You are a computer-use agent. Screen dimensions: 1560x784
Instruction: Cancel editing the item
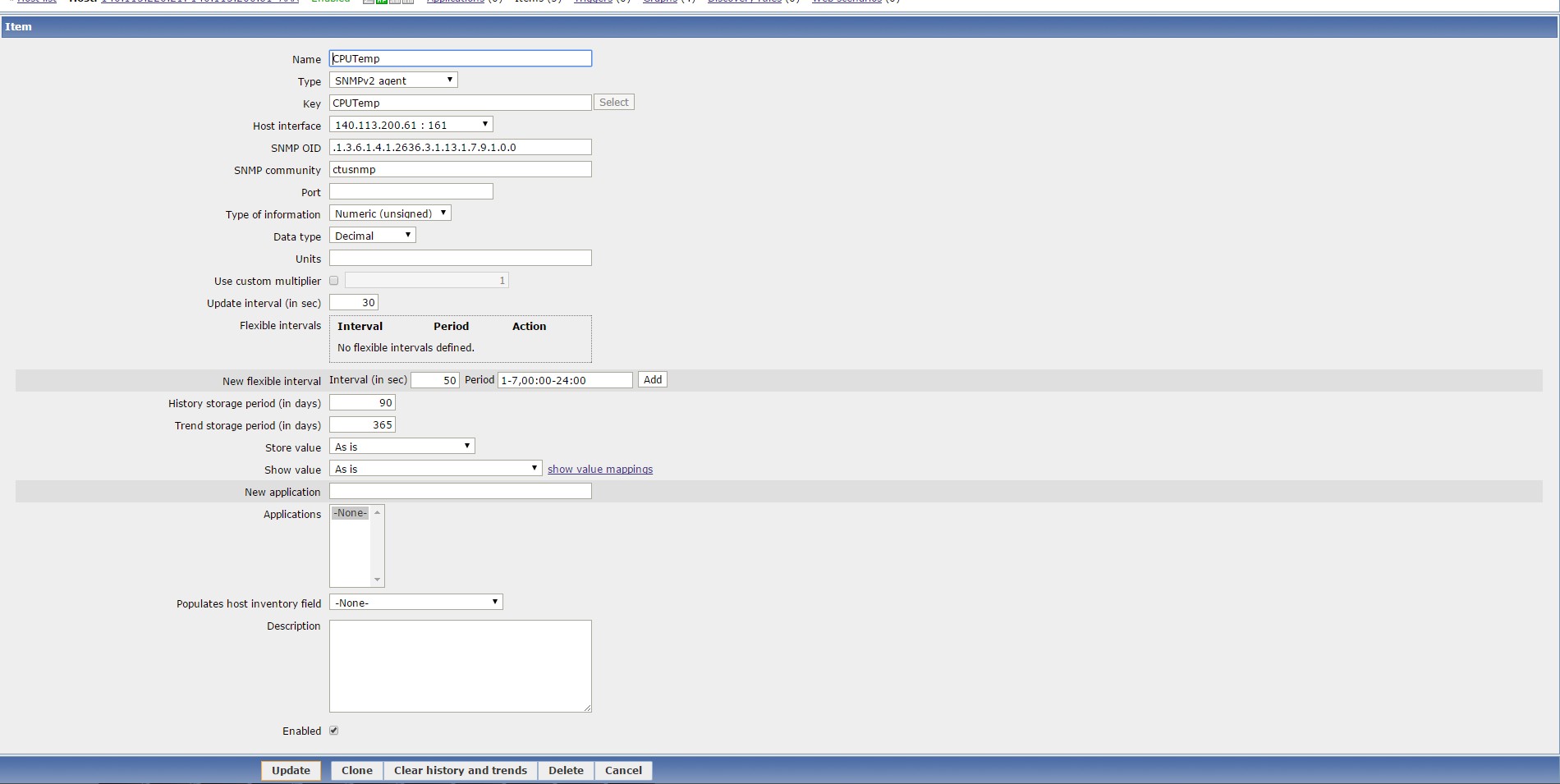[623, 771]
